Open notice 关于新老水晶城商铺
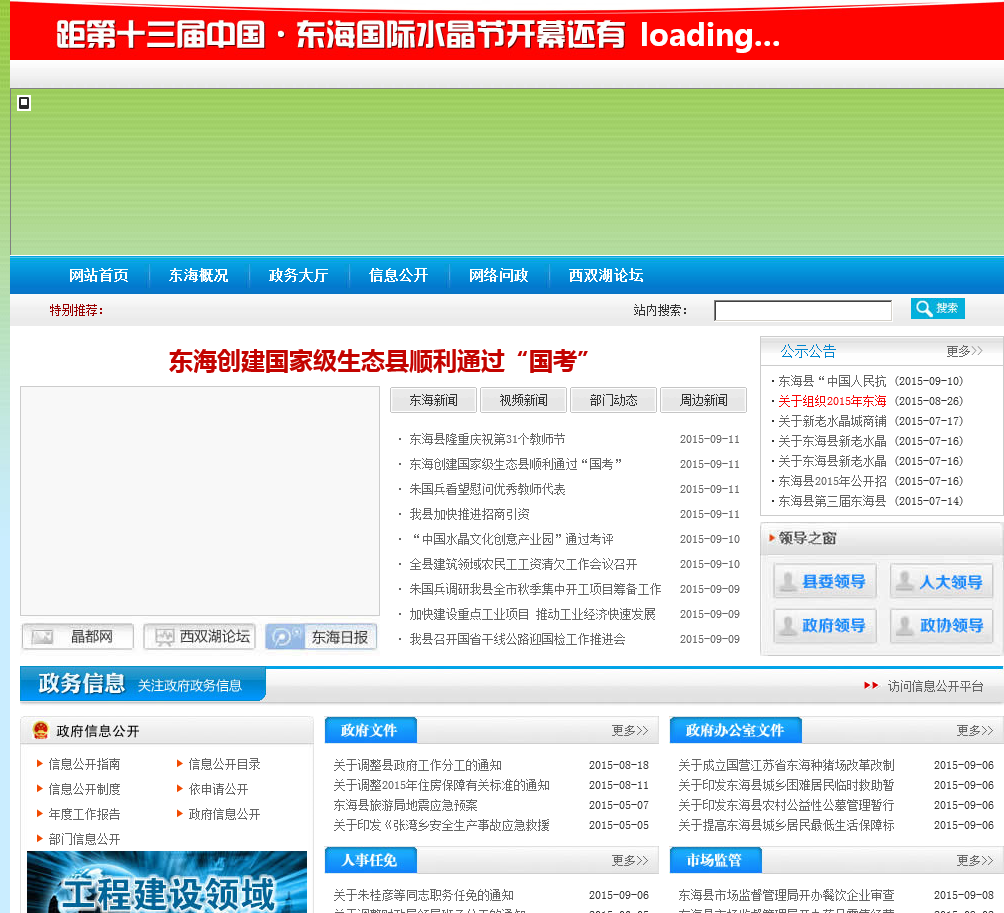The height and width of the screenshot is (913, 1004). coord(832,421)
